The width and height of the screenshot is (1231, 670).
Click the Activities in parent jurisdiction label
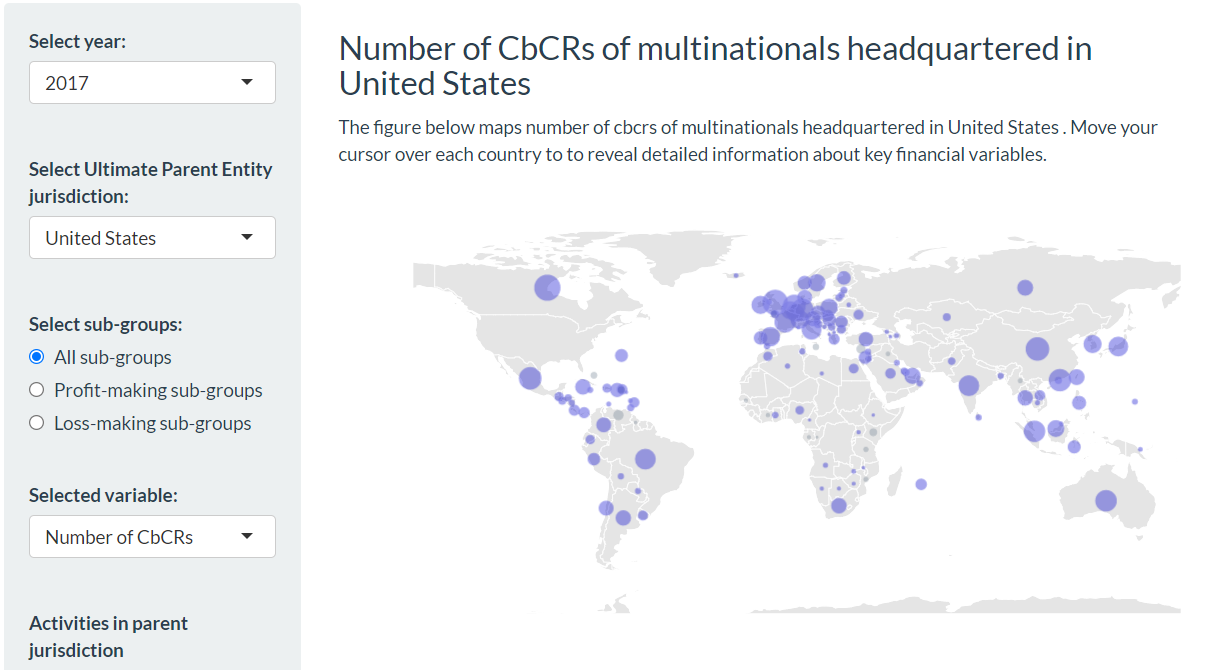click(x=108, y=636)
